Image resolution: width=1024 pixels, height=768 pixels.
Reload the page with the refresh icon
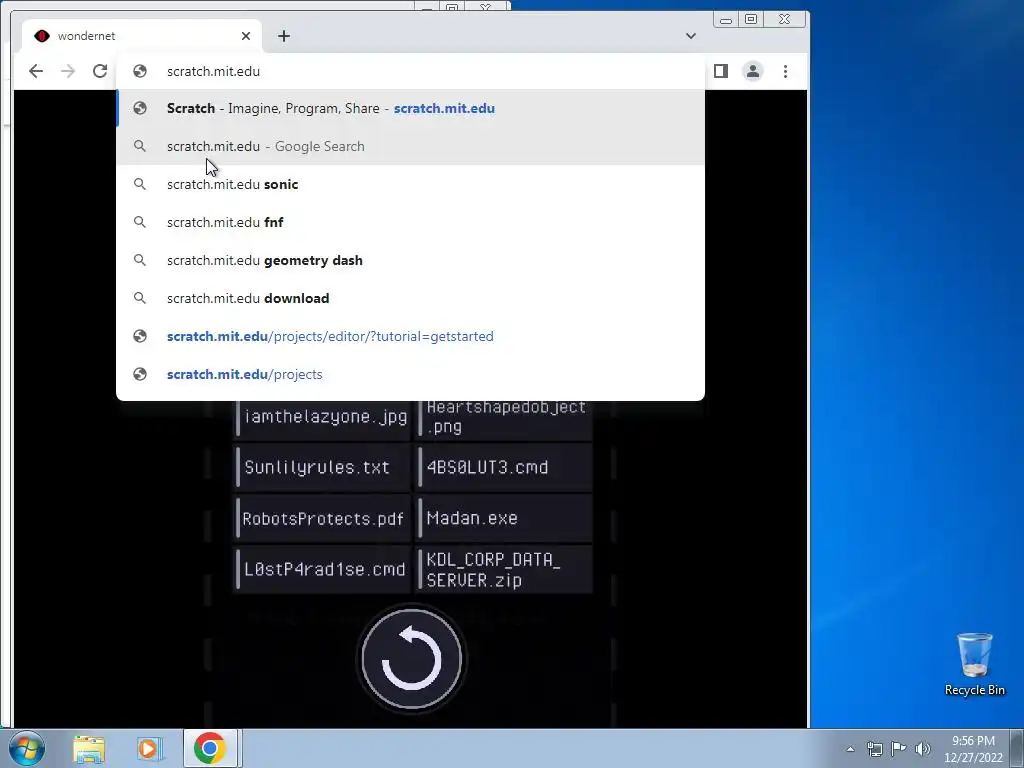[x=100, y=71]
